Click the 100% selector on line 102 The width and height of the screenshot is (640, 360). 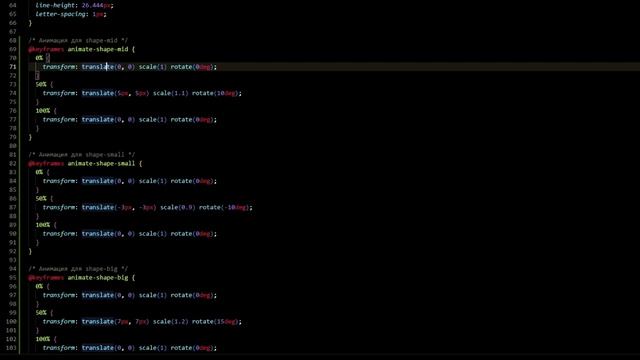(x=43, y=339)
